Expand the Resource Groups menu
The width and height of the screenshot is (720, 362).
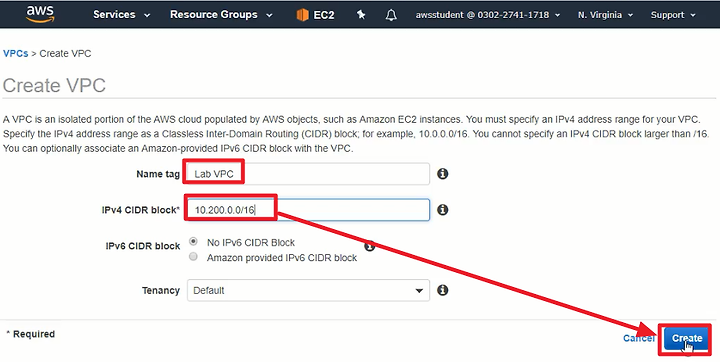(221, 15)
